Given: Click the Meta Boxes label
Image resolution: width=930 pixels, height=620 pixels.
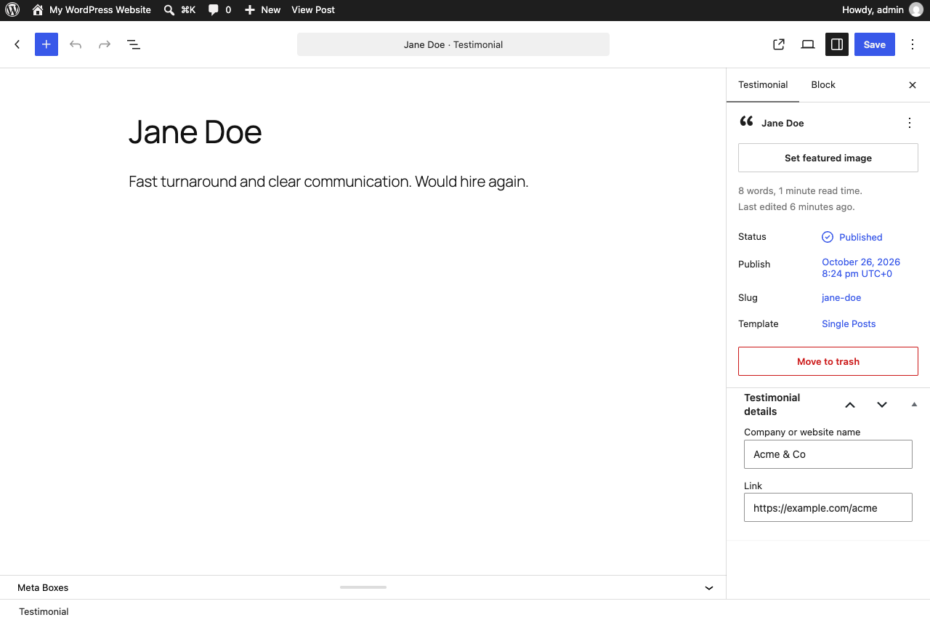Looking at the screenshot, I should [x=43, y=588].
